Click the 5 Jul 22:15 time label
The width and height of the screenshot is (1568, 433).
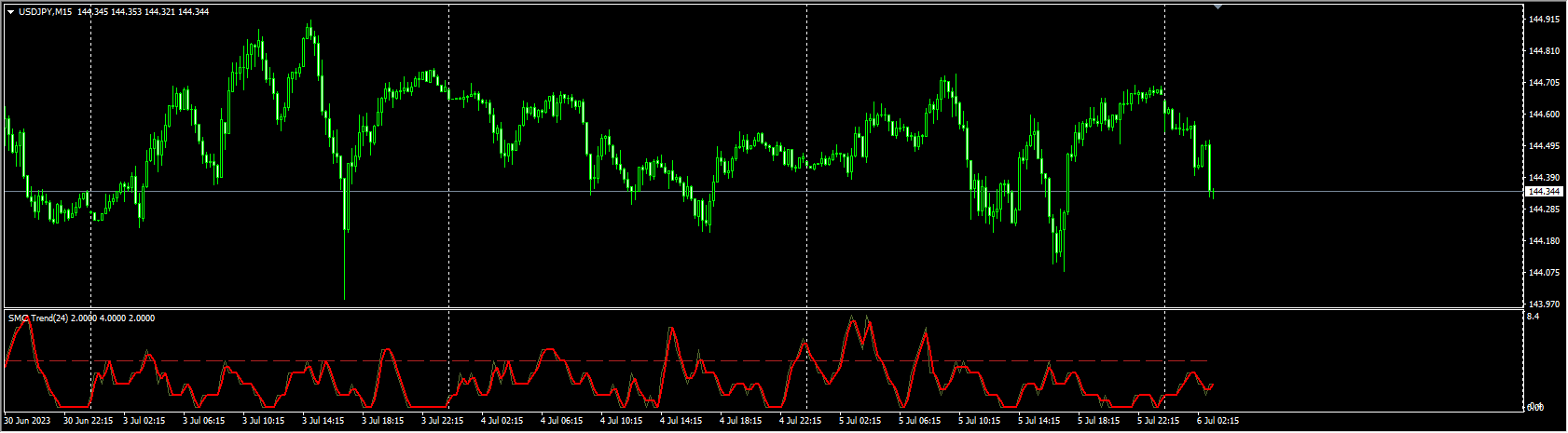(x=1161, y=421)
